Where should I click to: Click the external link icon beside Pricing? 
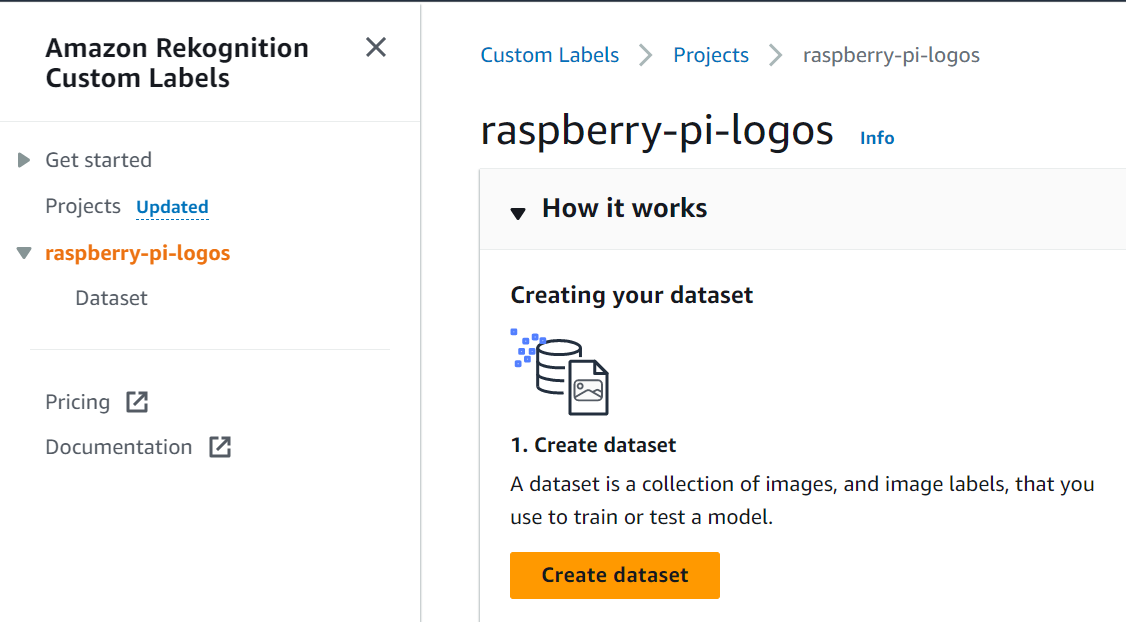tap(137, 402)
